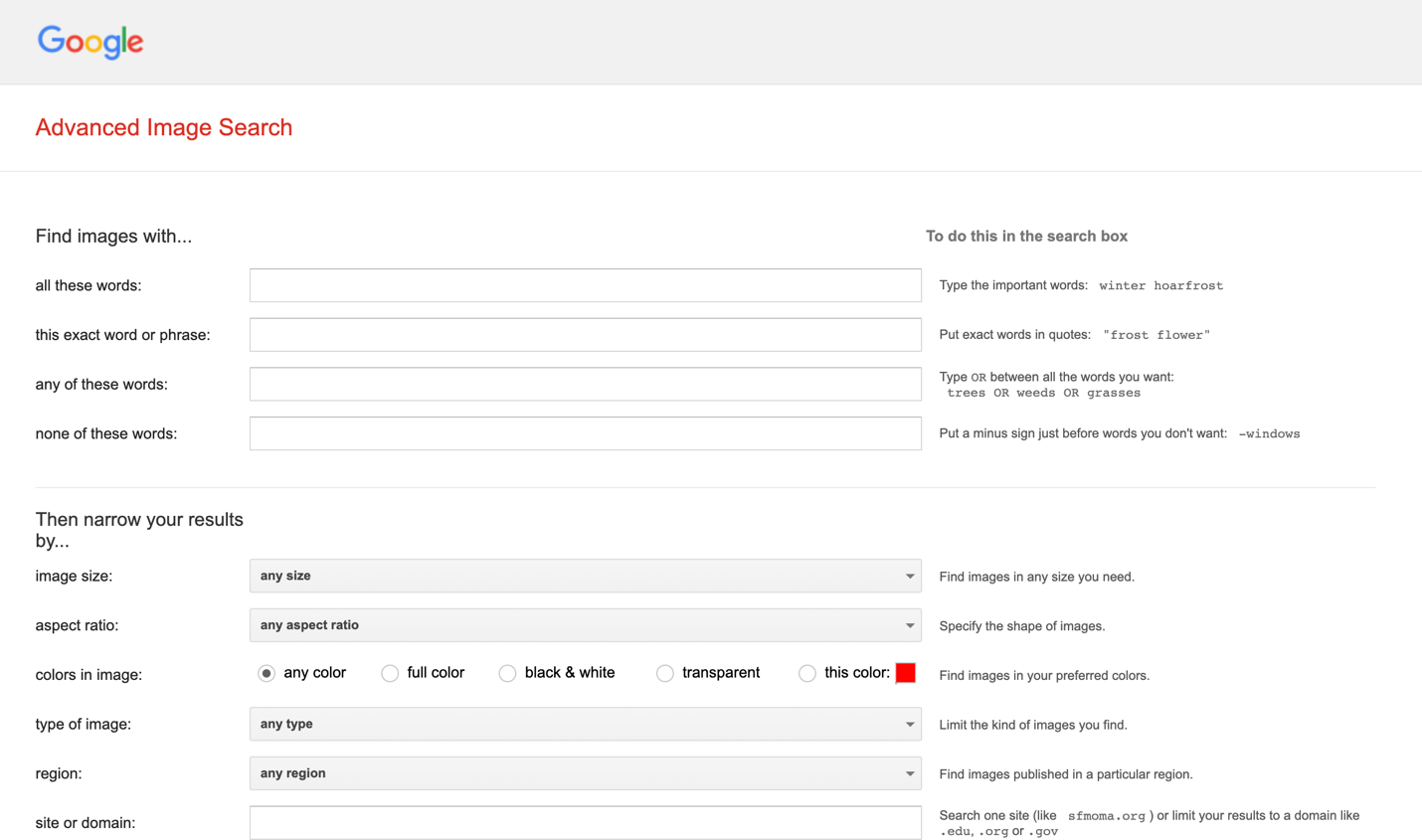
Task: Select 'black & white' color option
Action: 507,674
